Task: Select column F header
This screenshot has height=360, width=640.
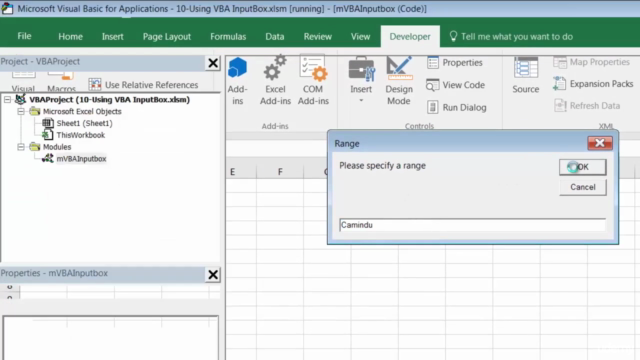Action: tap(280, 172)
